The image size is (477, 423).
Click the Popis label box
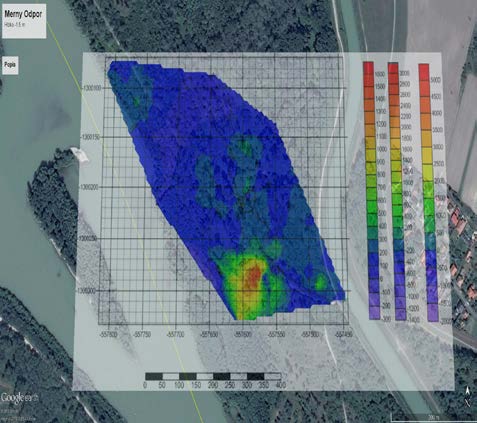pyautogui.click(x=10, y=65)
